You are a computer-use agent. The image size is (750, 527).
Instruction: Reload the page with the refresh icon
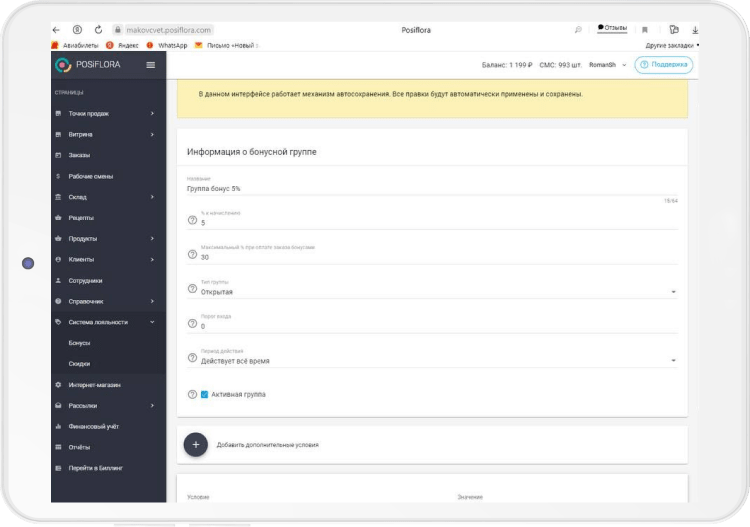pos(98,30)
